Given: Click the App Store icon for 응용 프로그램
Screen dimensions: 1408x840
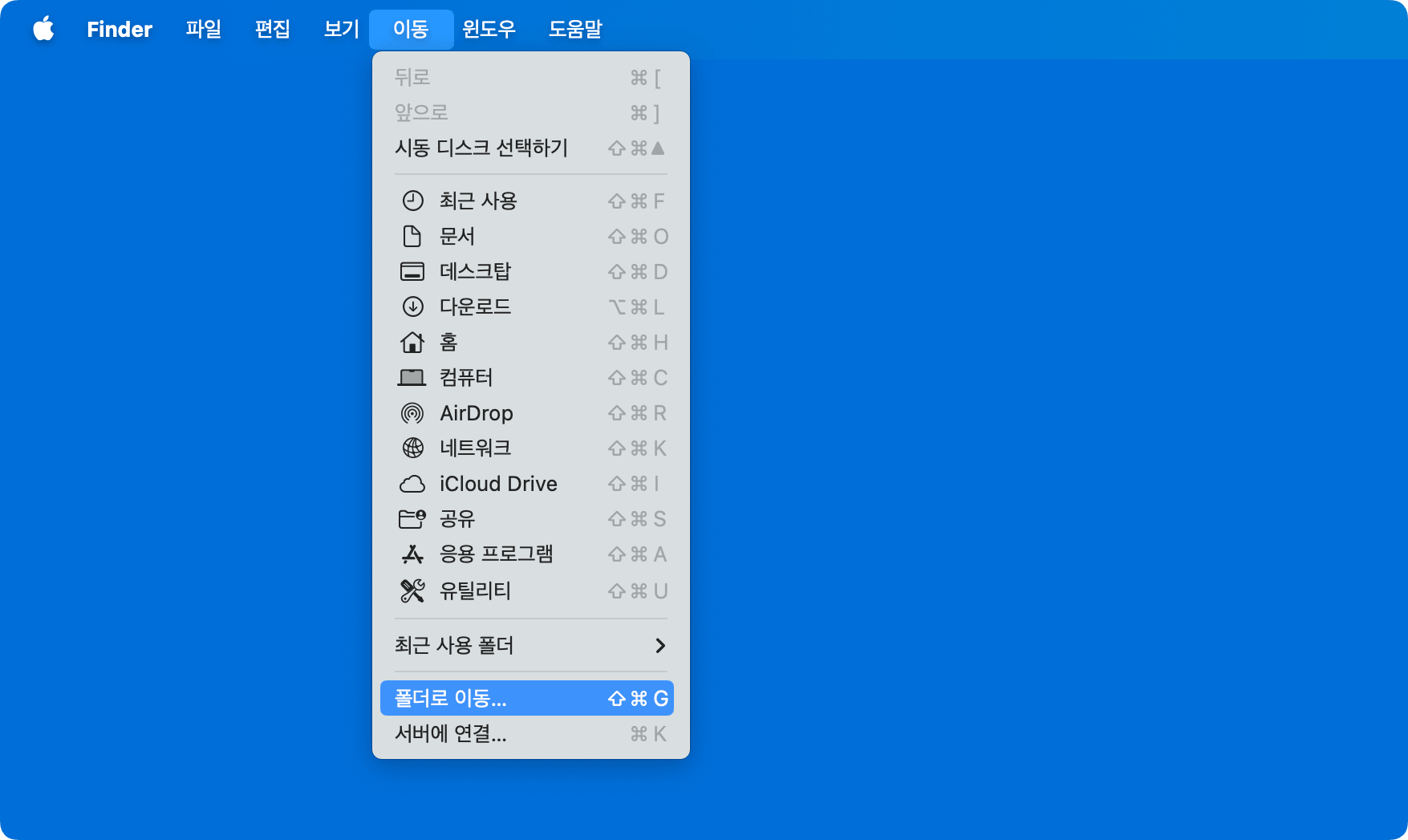Looking at the screenshot, I should click(412, 554).
